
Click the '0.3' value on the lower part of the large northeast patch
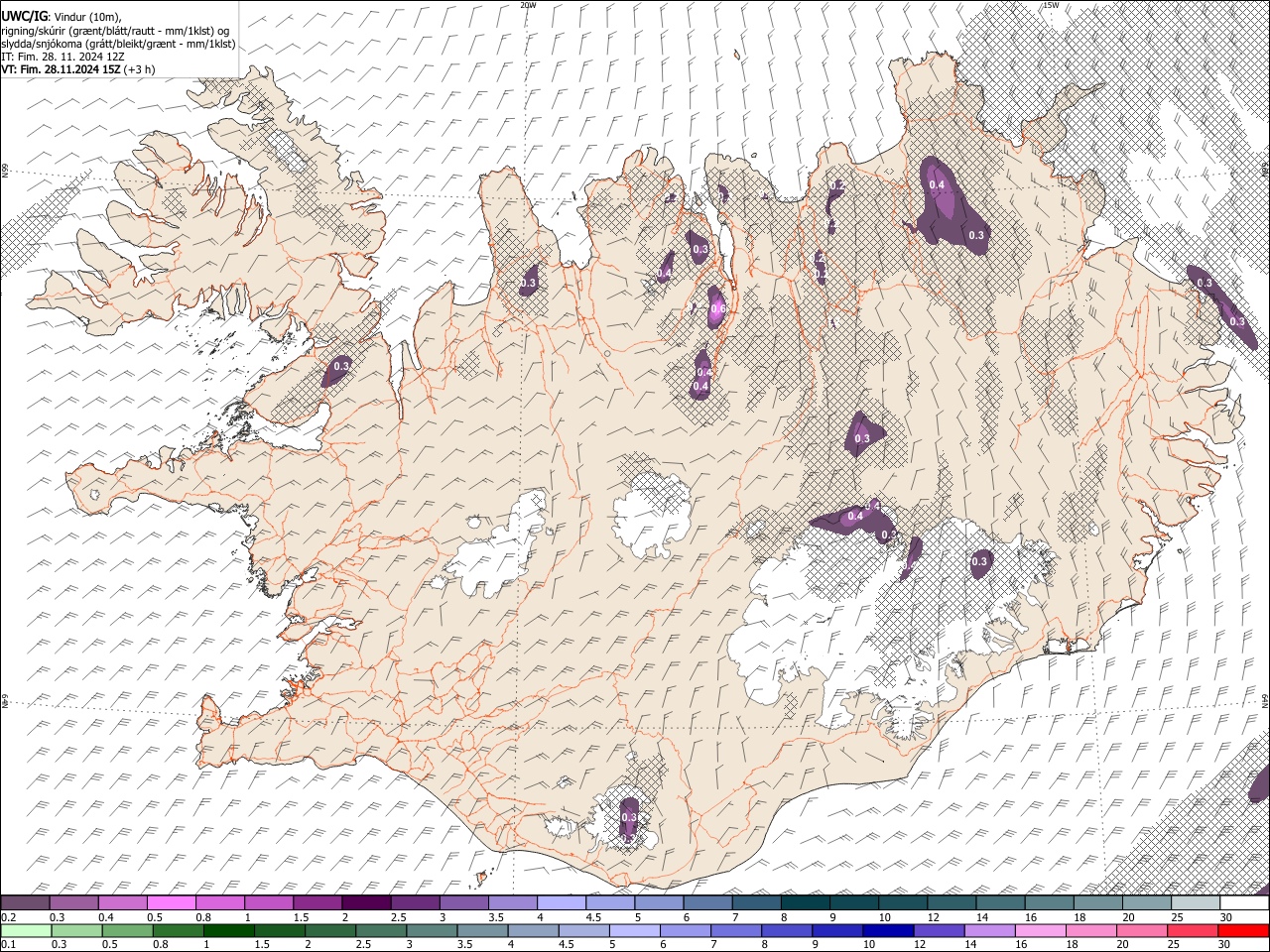(x=976, y=235)
